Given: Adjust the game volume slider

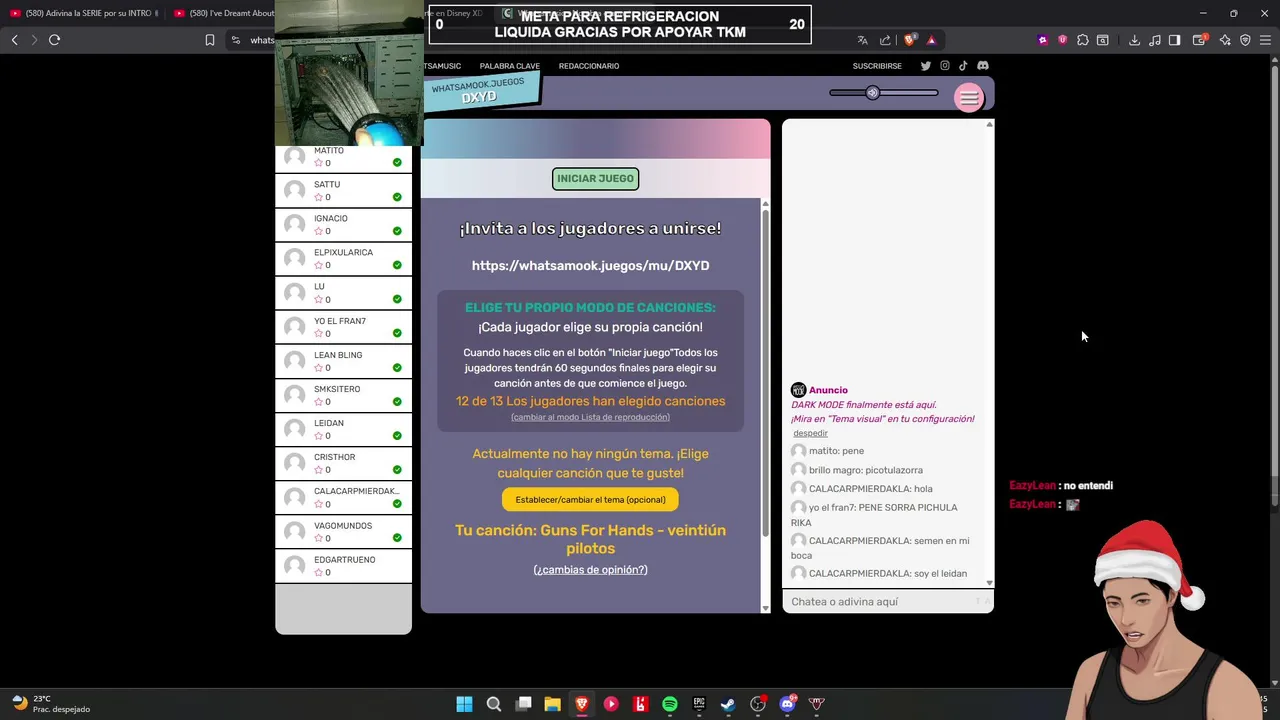Looking at the screenshot, I should click(x=884, y=93).
